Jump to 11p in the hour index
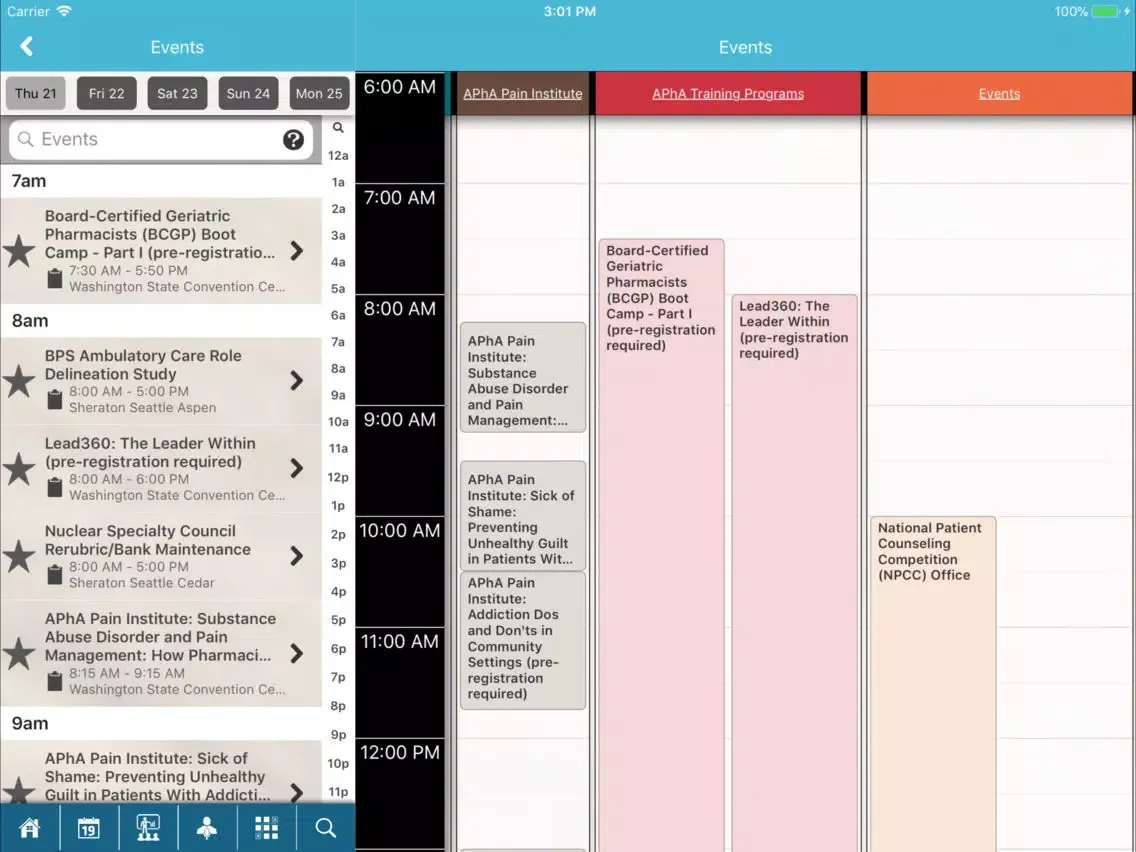The image size is (1136, 852). tap(338, 792)
